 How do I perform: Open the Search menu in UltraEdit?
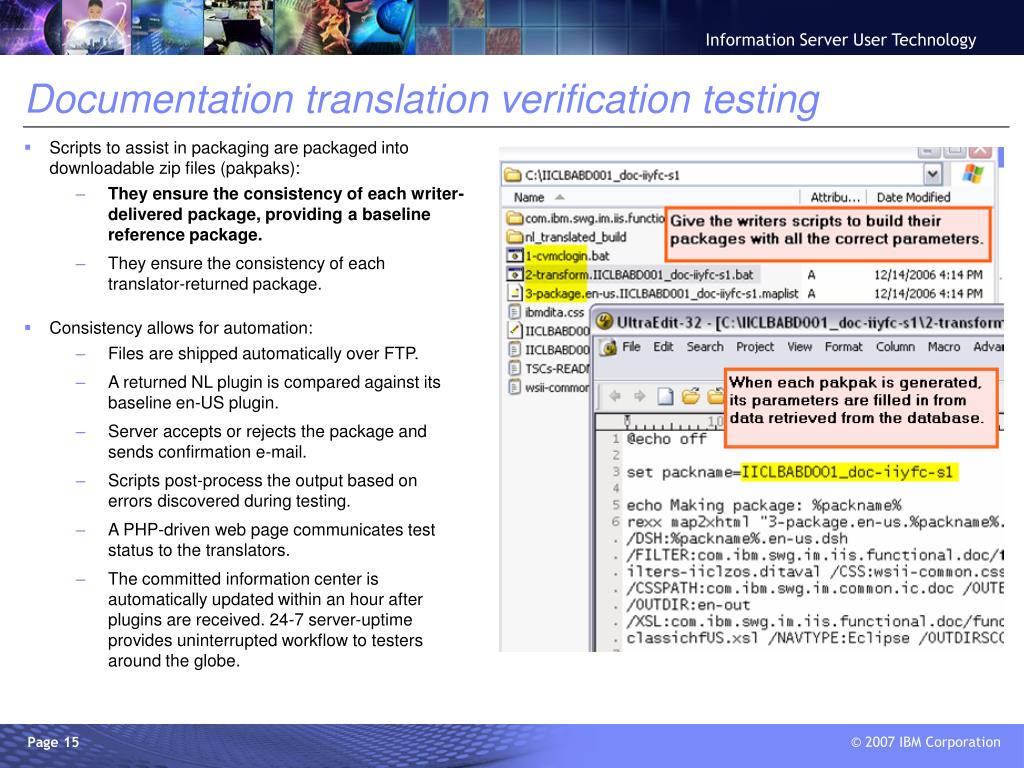[x=705, y=347]
